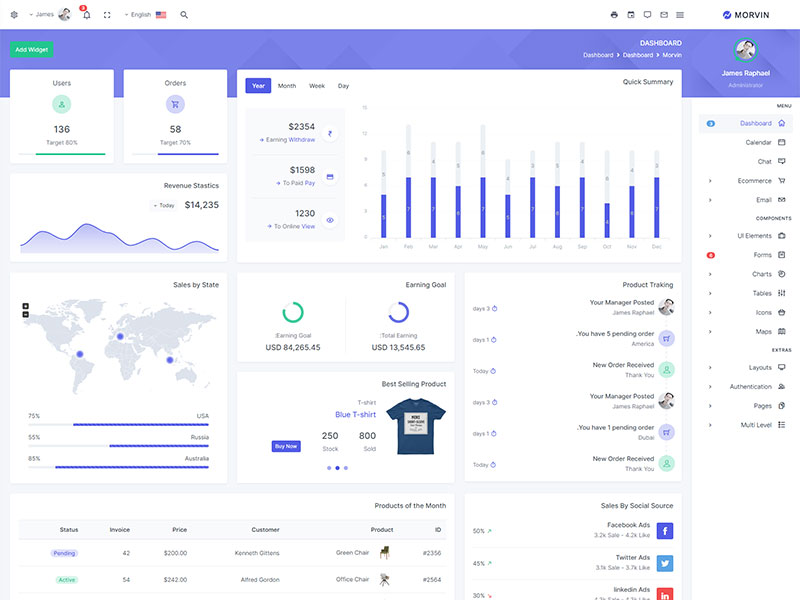Click the Twitter Ads icon
800x600 pixels.
tap(666, 563)
